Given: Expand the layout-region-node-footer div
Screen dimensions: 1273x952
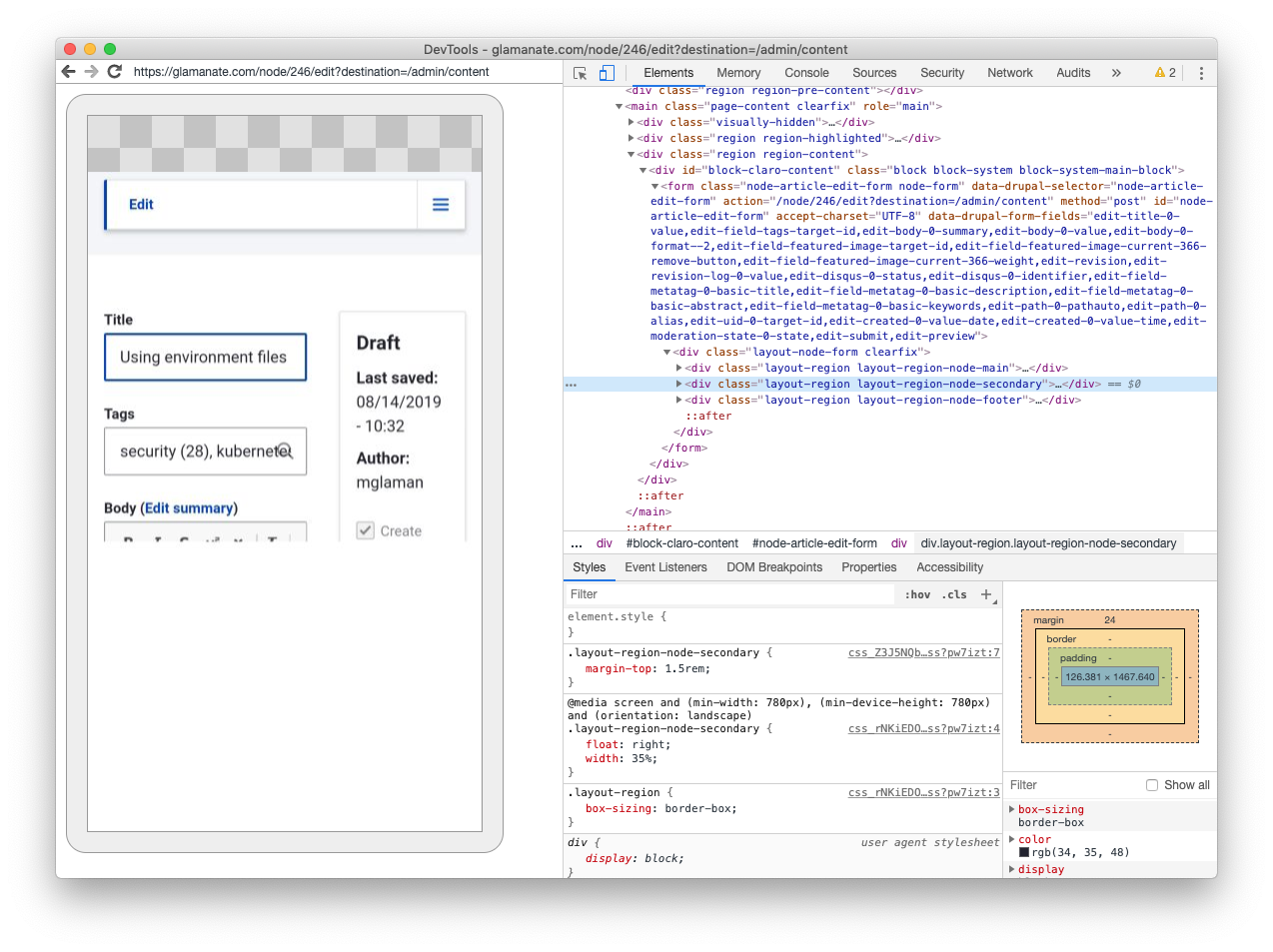Looking at the screenshot, I should [x=679, y=401].
